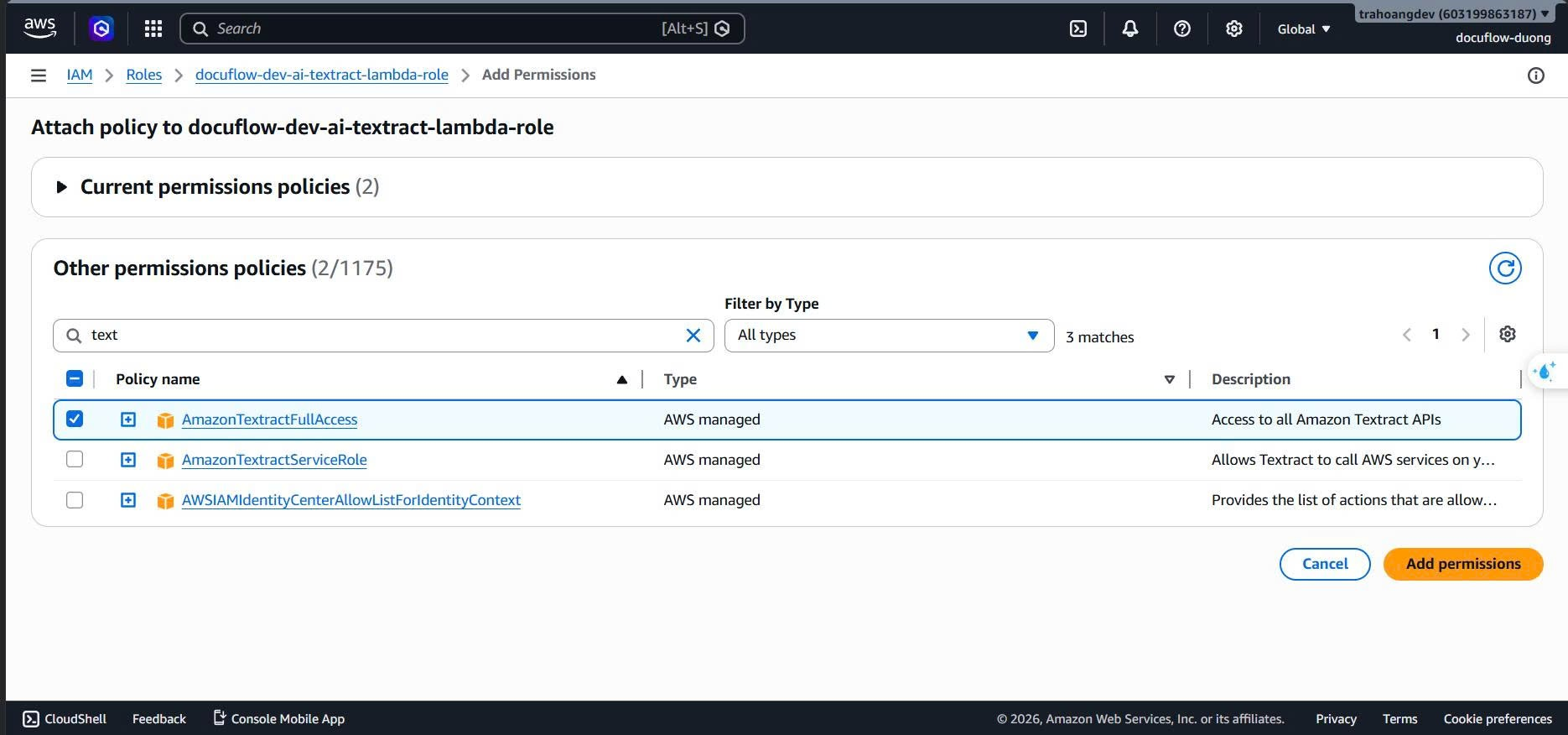The height and width of the screenshot is (735, 1568).
Task: Open AmazonTextractServiceRole policy link
Action: tap(274, 460)
